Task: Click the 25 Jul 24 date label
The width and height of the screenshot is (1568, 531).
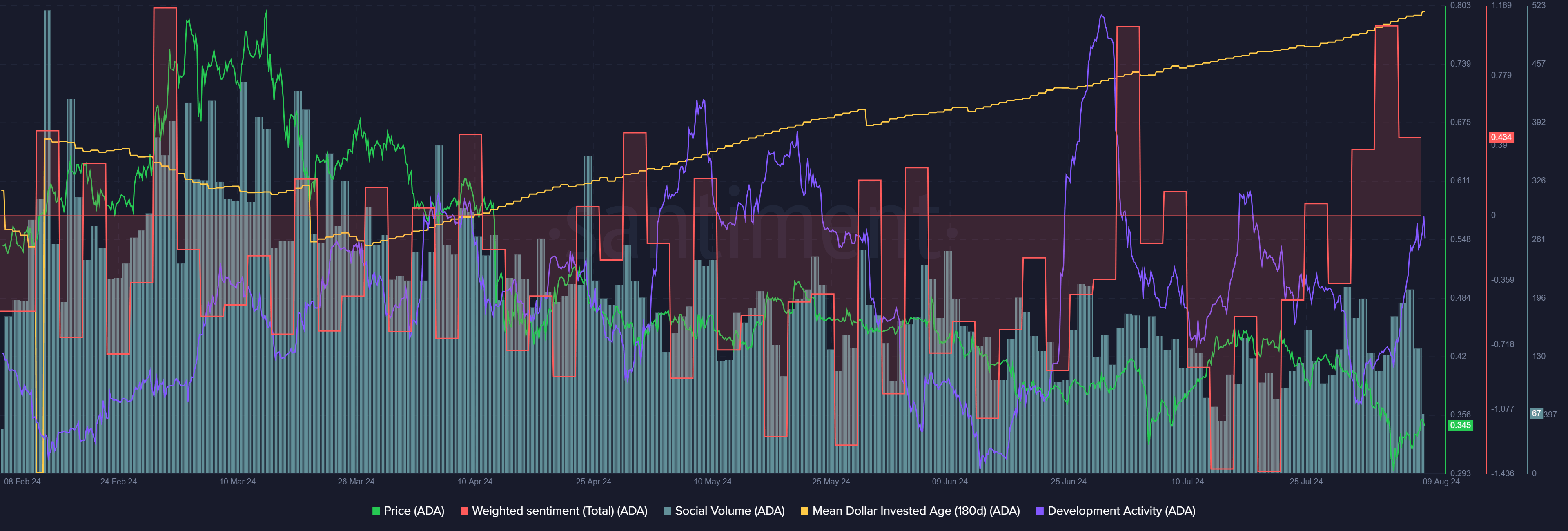Action: point(1306,482)
